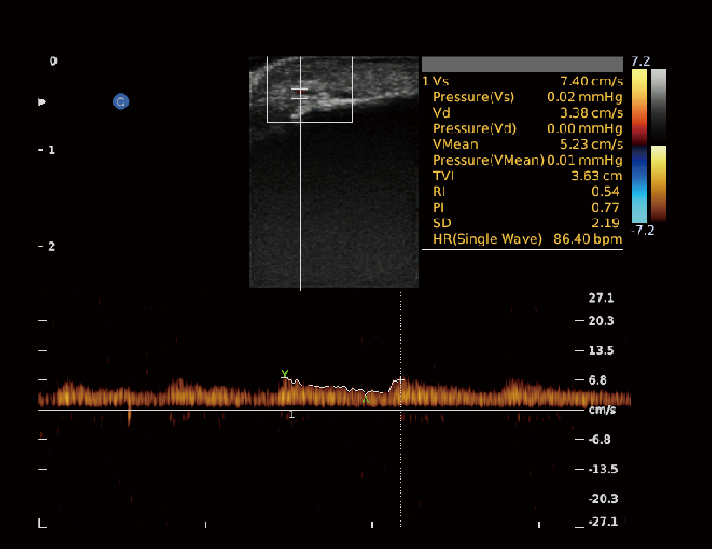Click the TVI 3.63 cm value
This screenshot has height=549, width=712.
(x=522, y=176)
